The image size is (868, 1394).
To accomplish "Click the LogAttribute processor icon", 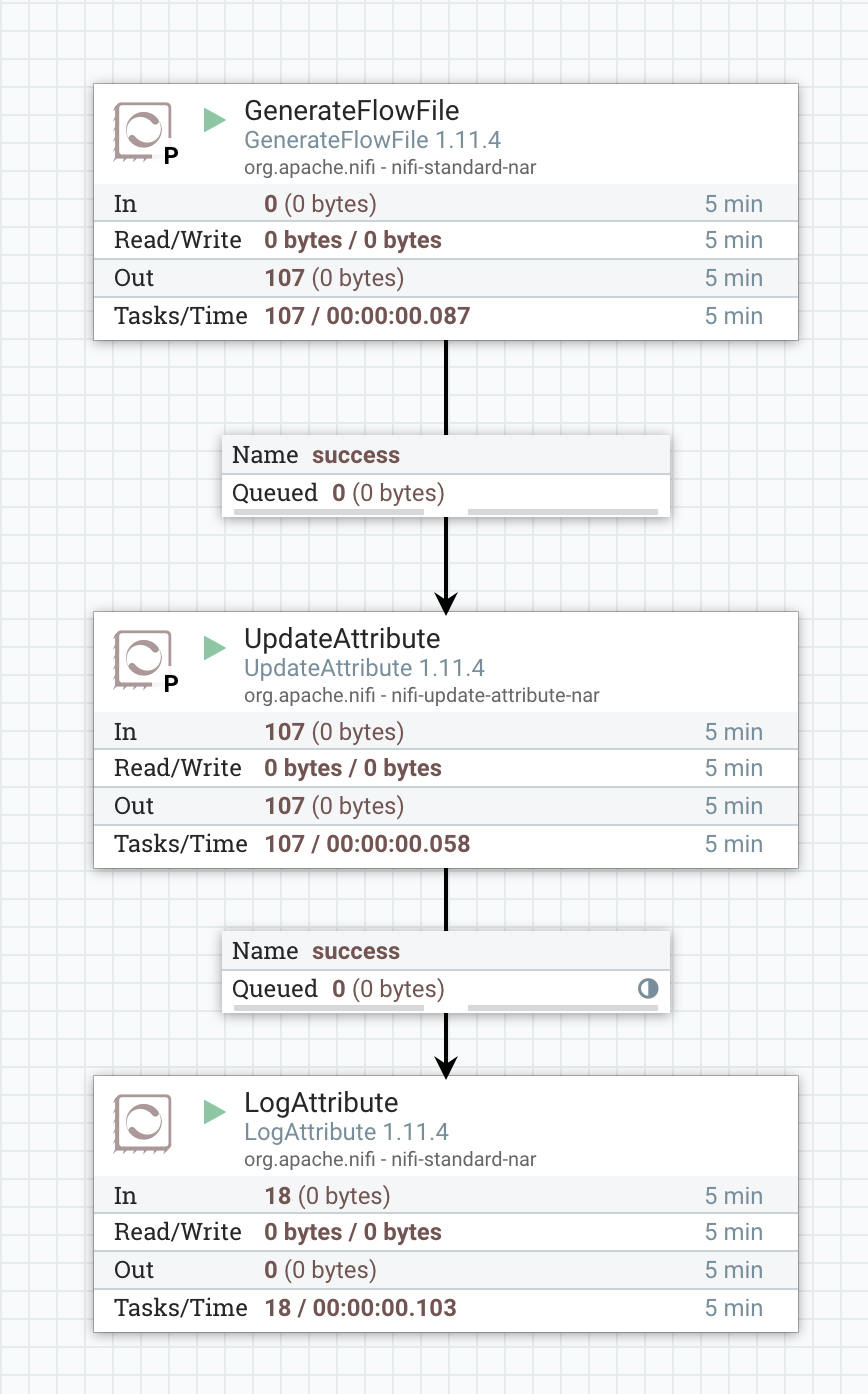I will [142, 1123].
